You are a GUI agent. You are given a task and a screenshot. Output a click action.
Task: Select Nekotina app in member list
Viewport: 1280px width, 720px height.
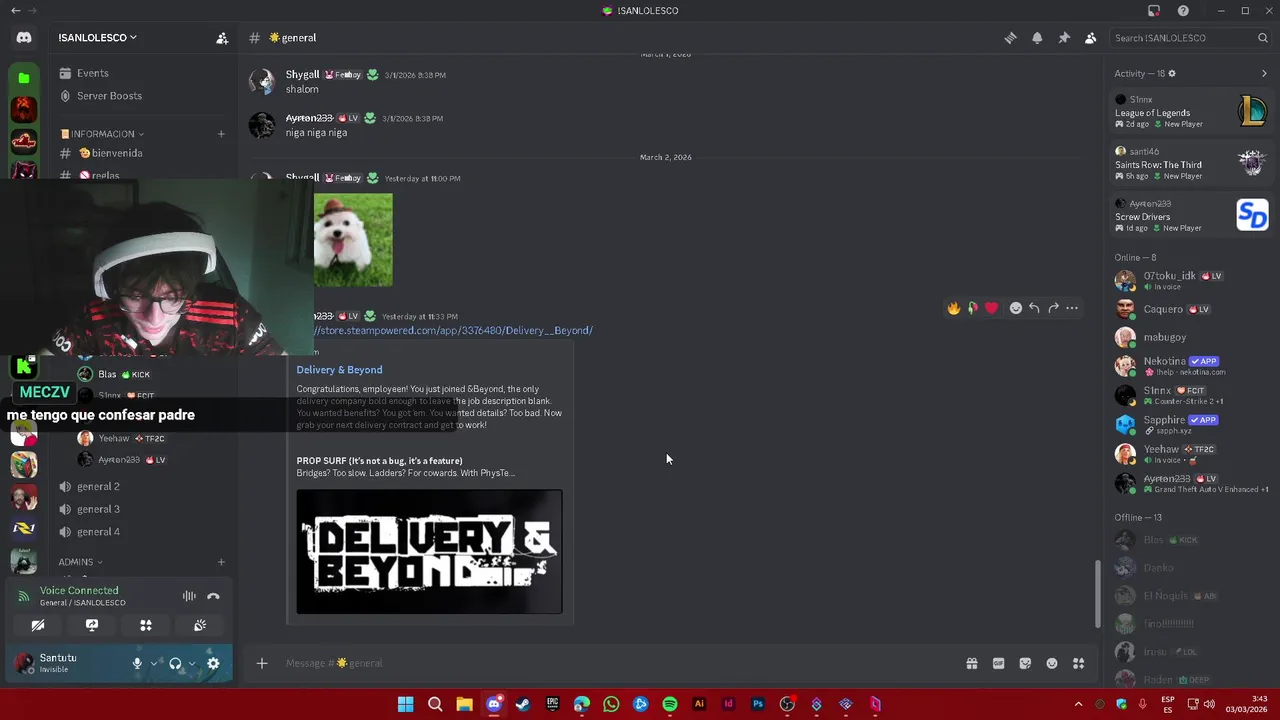pos(1191,366)
